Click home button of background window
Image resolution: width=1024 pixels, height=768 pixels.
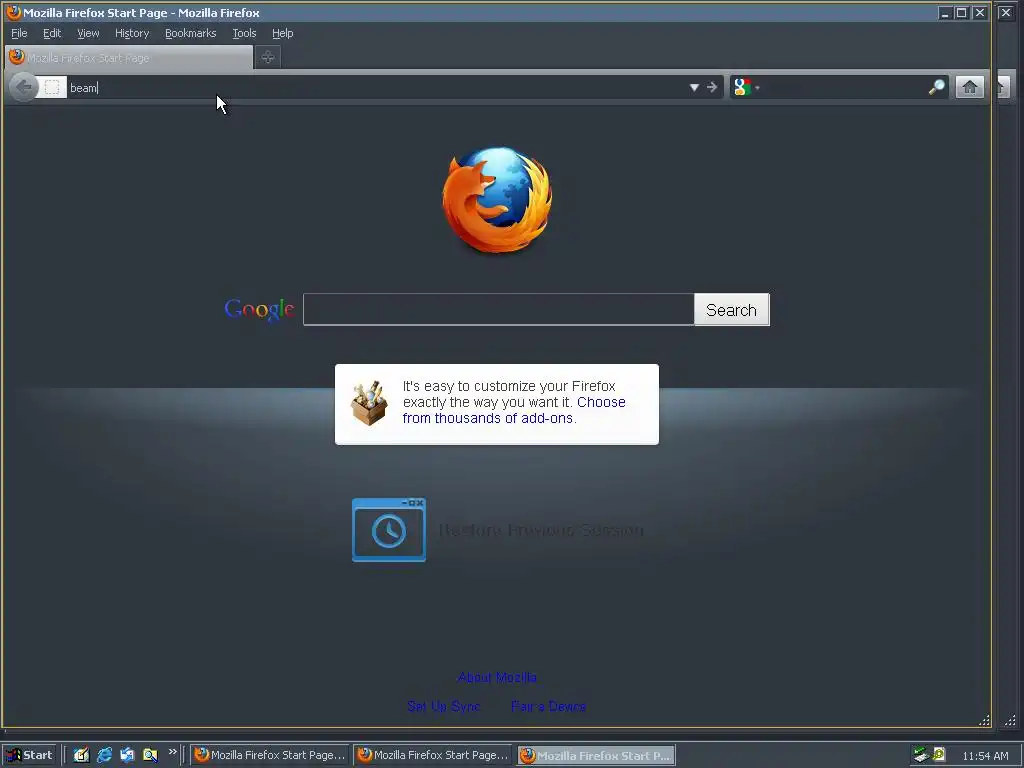tap(1003, 87)
